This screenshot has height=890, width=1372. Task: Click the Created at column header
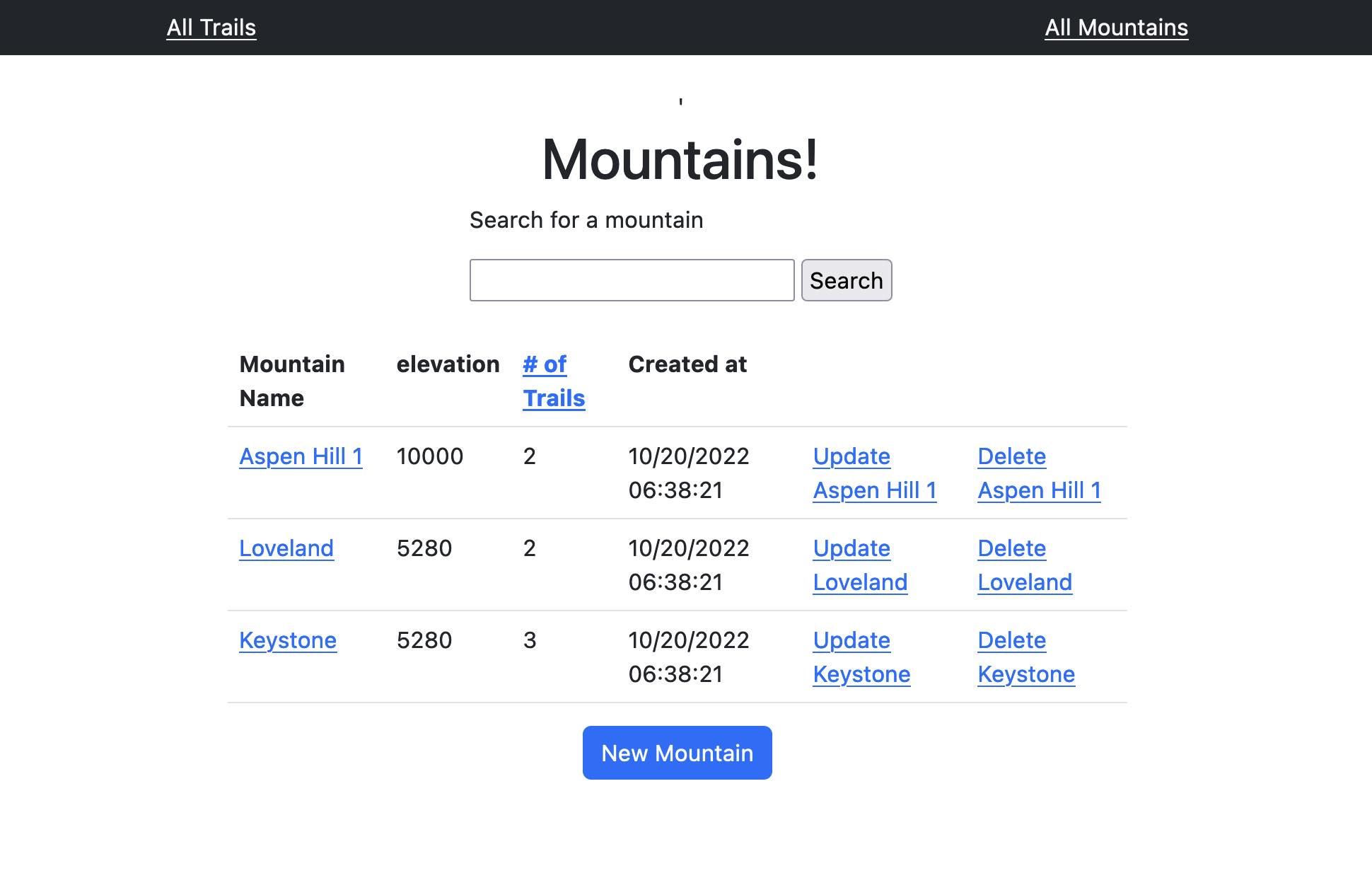point(687,364)
